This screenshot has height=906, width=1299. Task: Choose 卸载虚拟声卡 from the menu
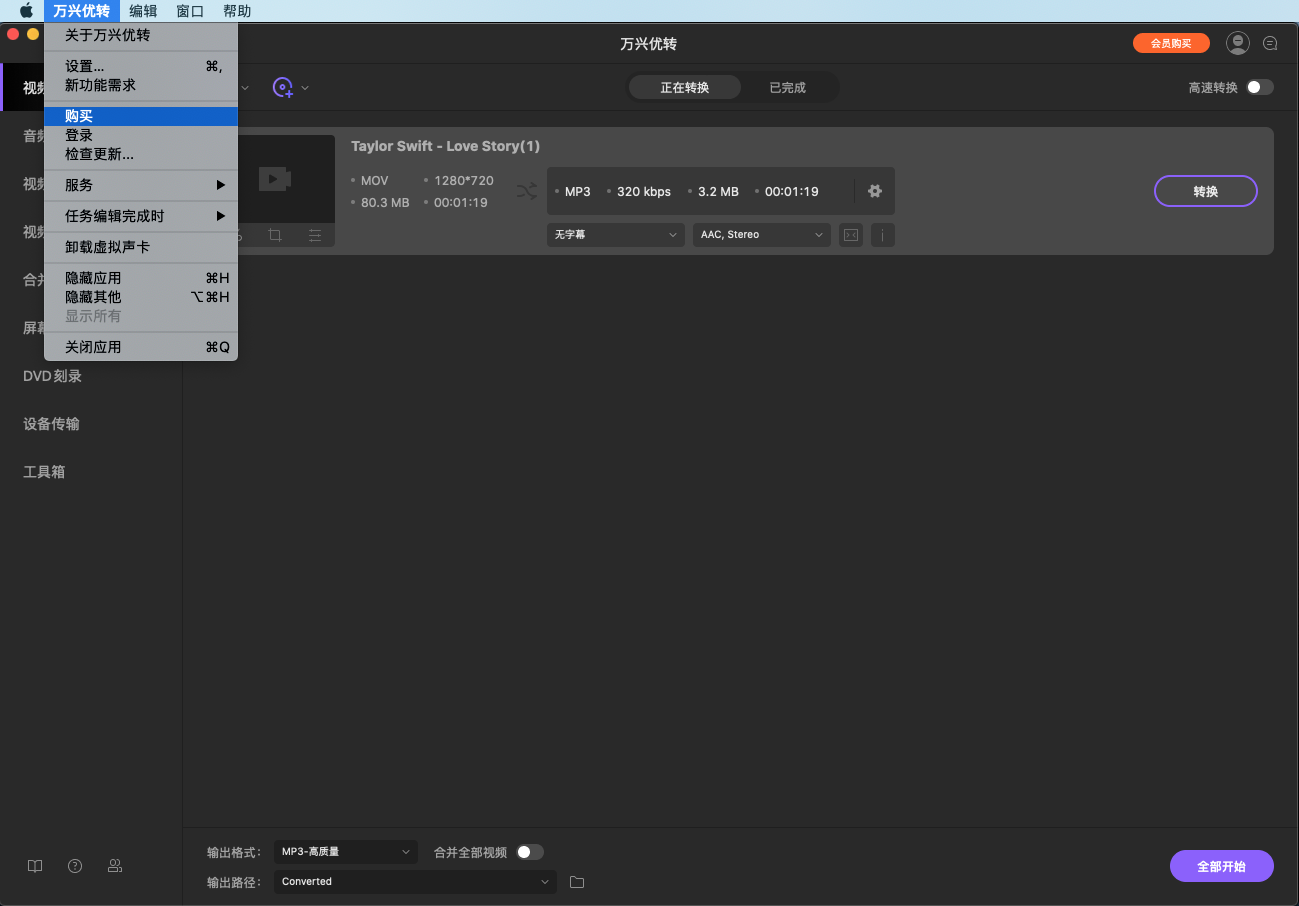tap(141, 247)
